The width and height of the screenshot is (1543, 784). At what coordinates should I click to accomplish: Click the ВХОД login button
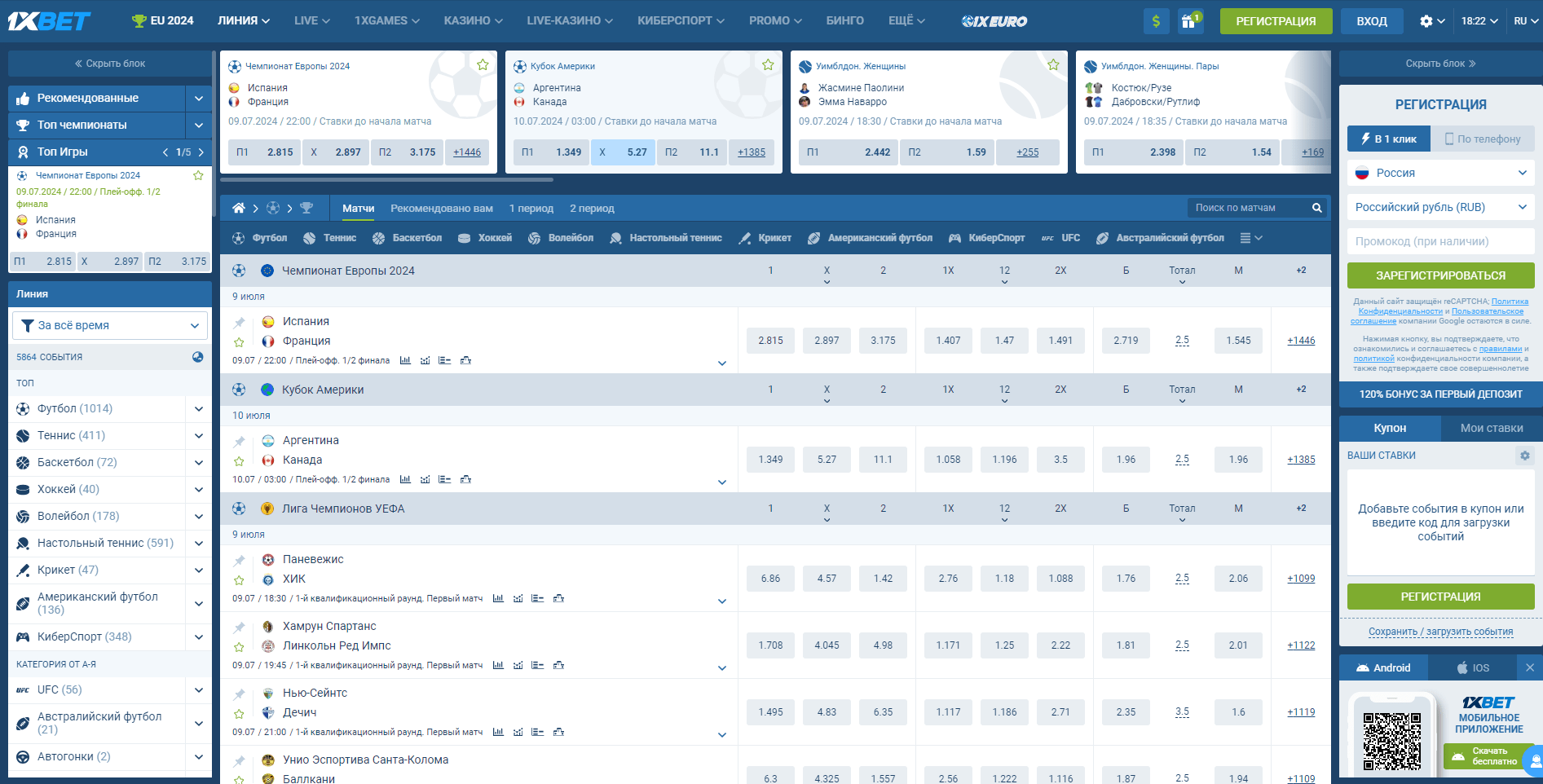point(1371,21)
